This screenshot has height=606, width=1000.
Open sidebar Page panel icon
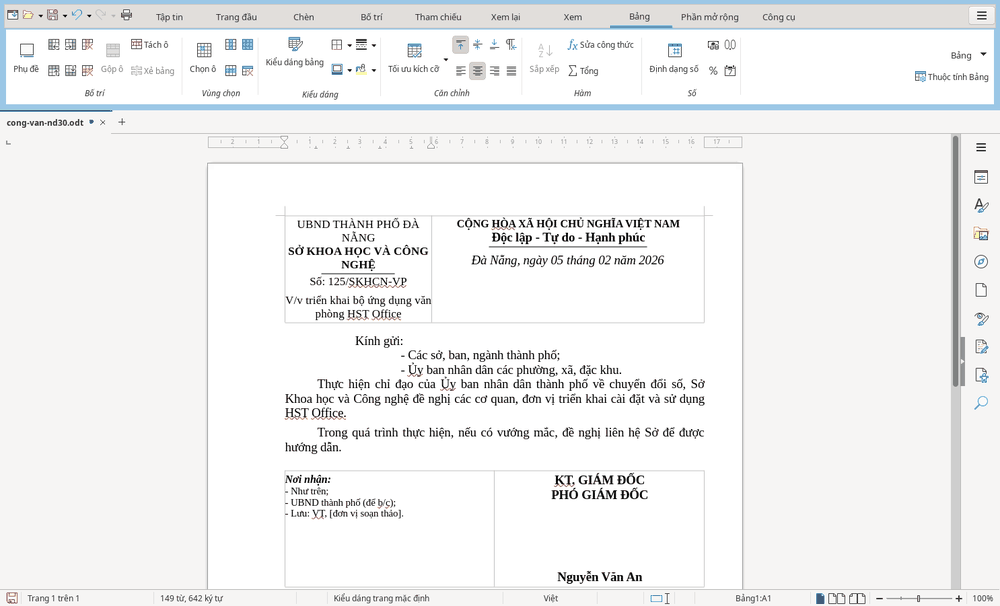(981, 290)
